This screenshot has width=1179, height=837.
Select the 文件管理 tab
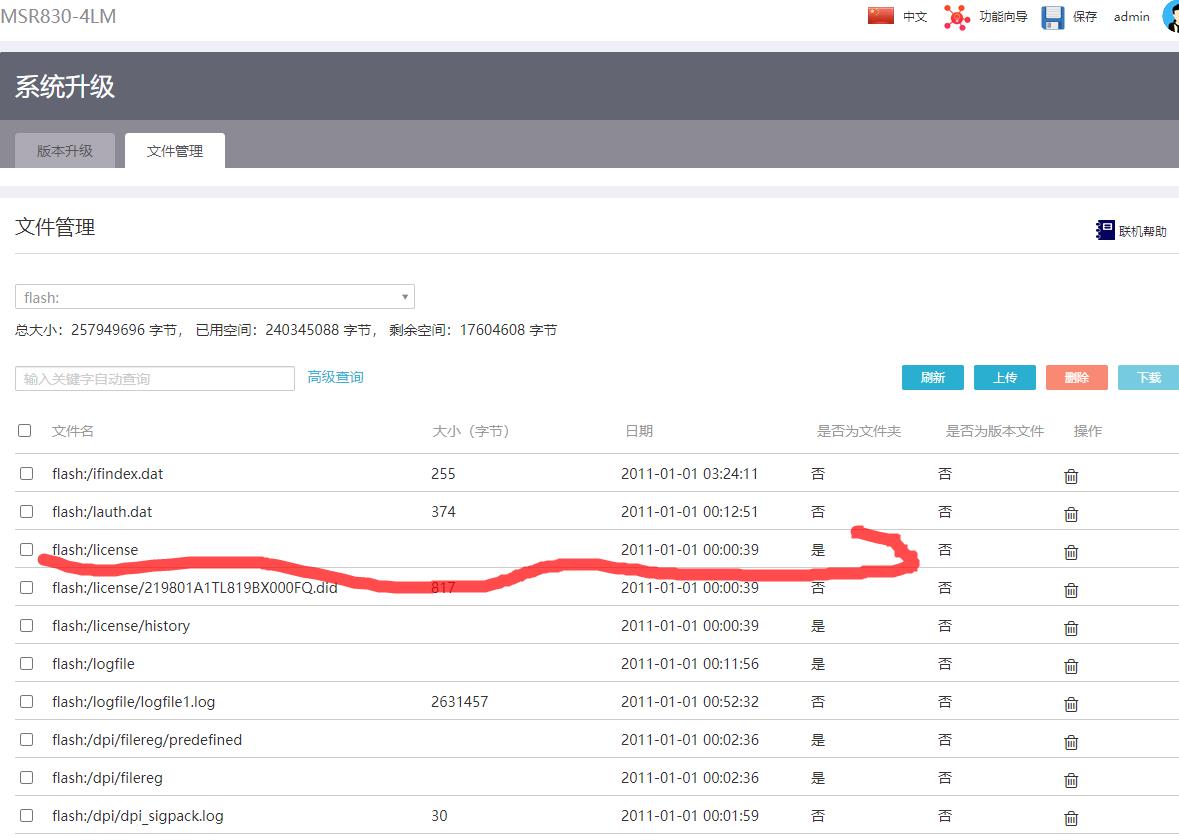pyautogui.click(x=174, y=150)
